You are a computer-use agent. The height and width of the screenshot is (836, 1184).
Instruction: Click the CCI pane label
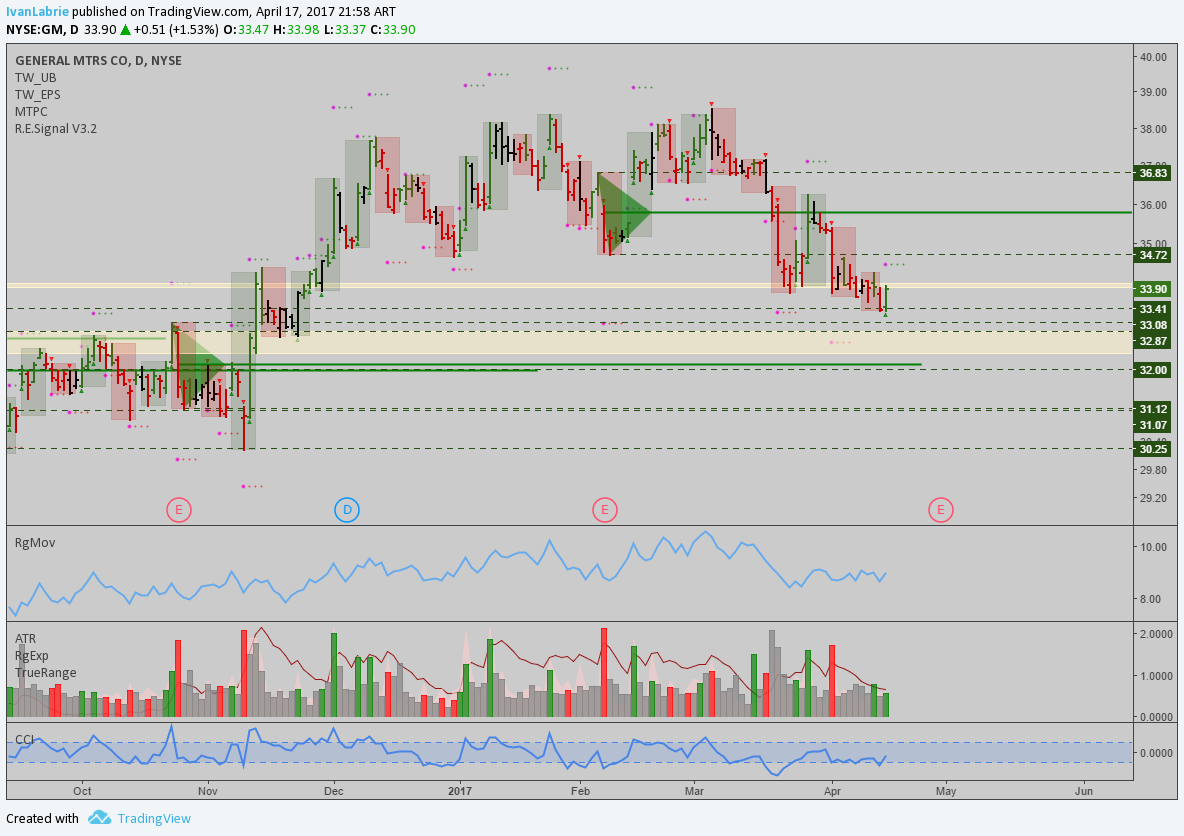[x=24, y=739]
